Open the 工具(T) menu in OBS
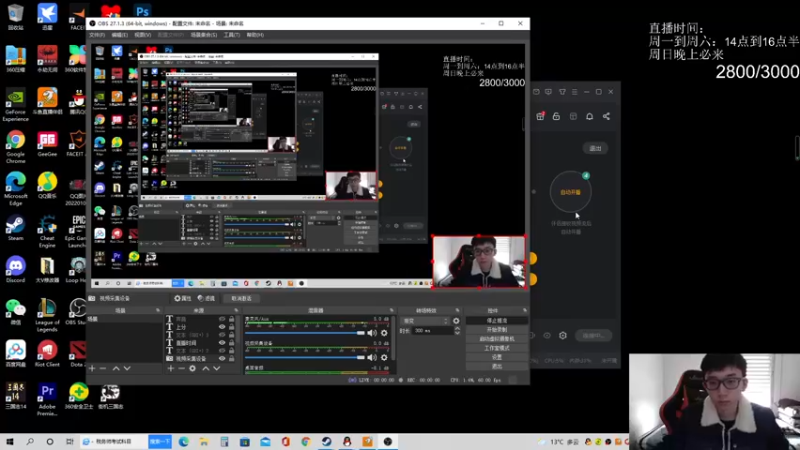The width and height of the screenshot is (800, 450). [x=231, y=35]
